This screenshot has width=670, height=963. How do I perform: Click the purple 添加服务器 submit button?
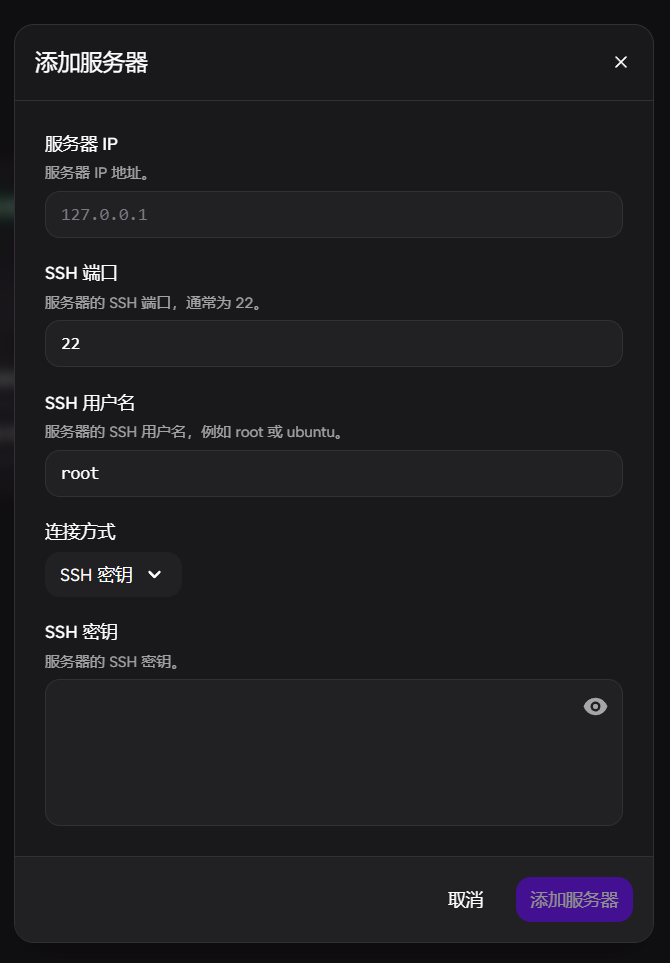pos(574,900)
